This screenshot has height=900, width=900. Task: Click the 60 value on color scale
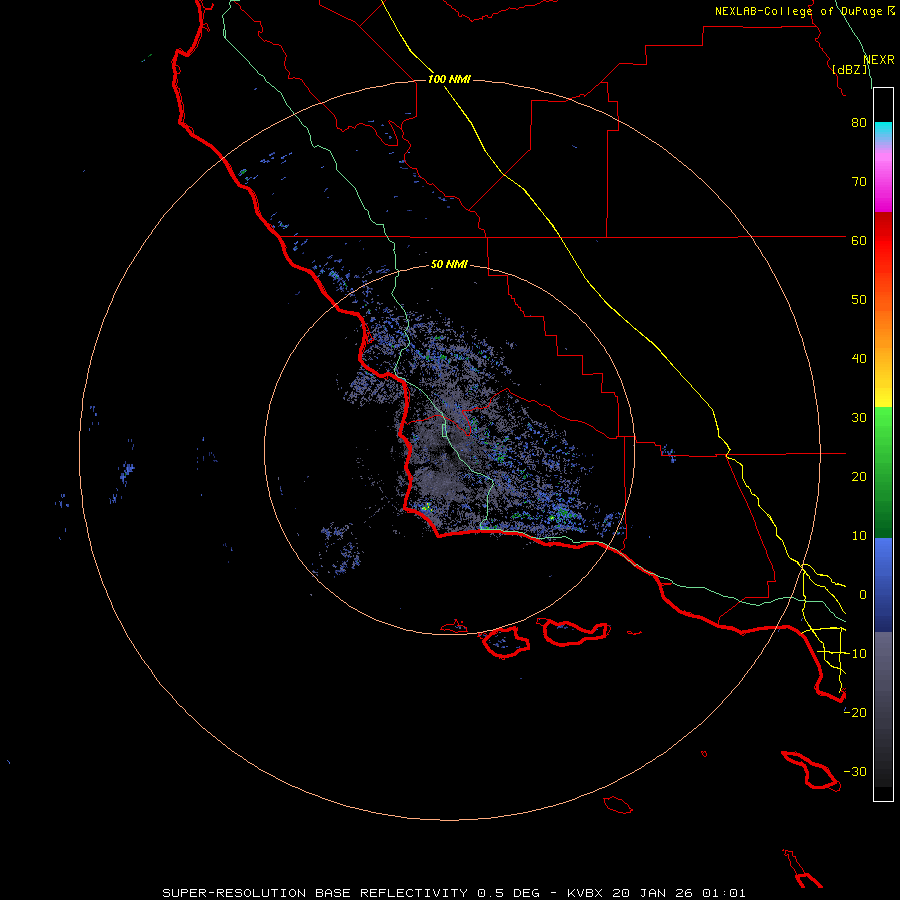pyautogui.click(x=859, y=241)
